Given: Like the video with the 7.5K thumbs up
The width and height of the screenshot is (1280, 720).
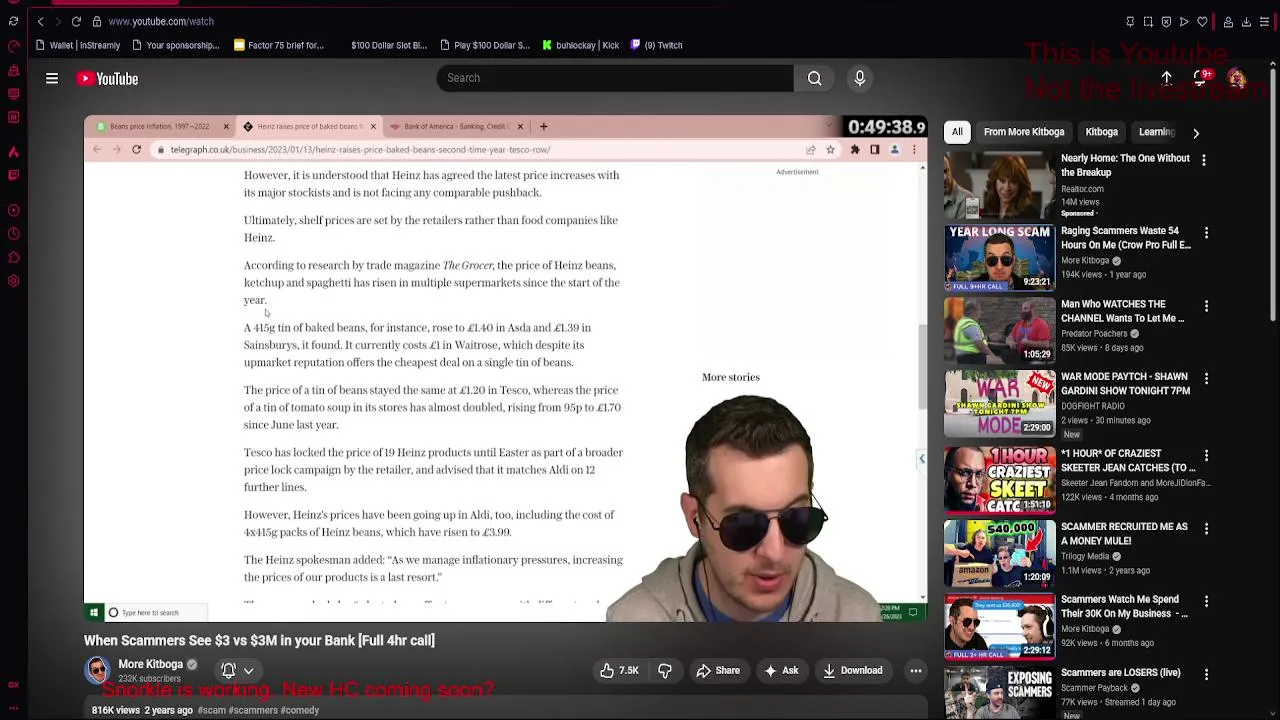Looking at the screenshot, I should [x=619, y=671].
